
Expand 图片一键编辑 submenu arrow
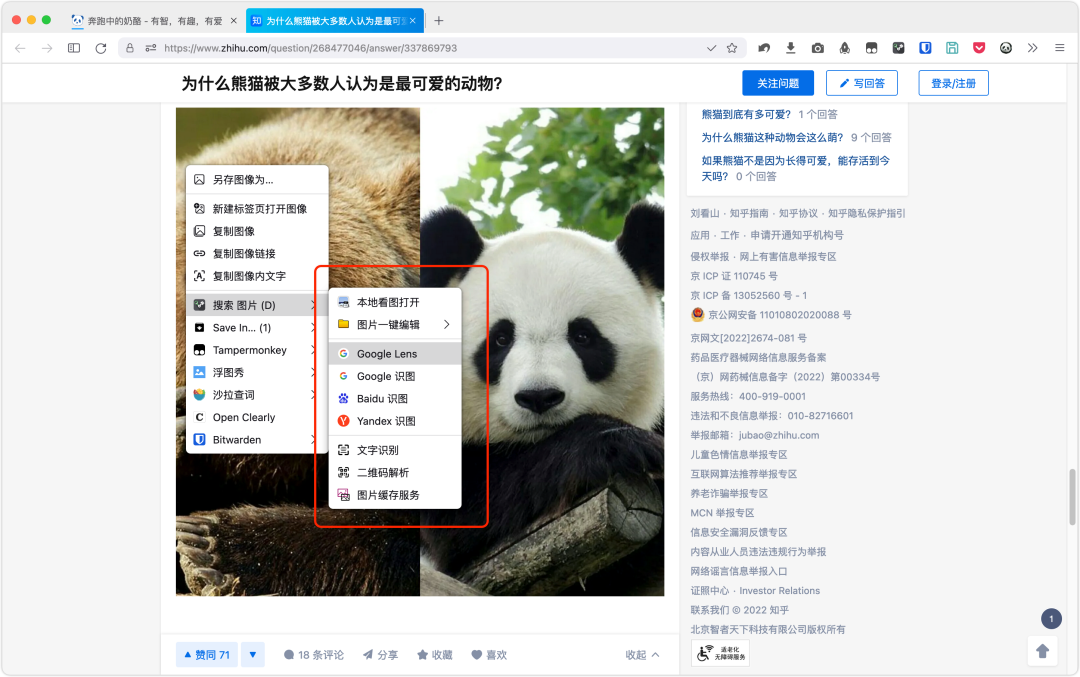tap(446, 324)
